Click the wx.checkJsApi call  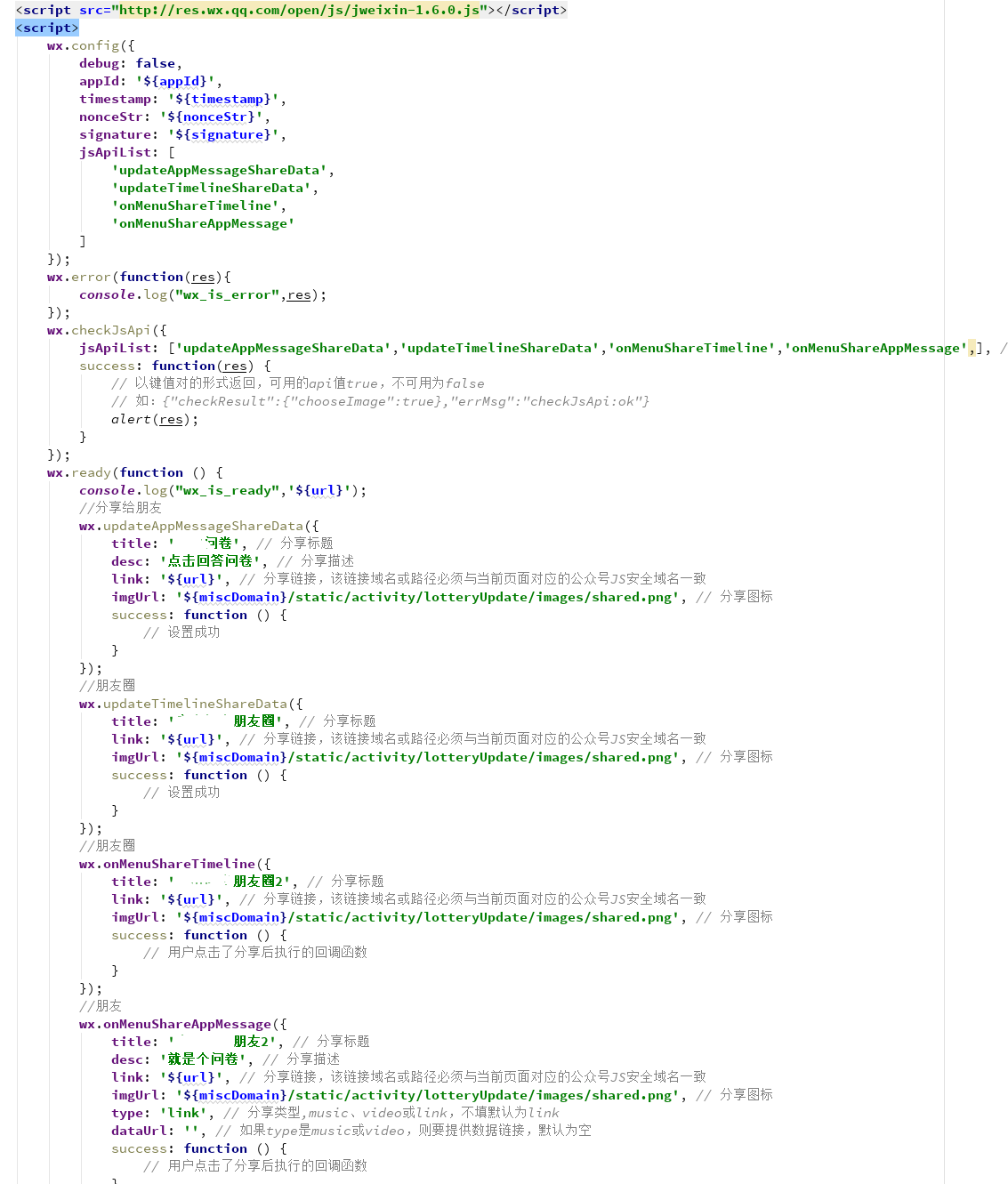pos(107,330)
